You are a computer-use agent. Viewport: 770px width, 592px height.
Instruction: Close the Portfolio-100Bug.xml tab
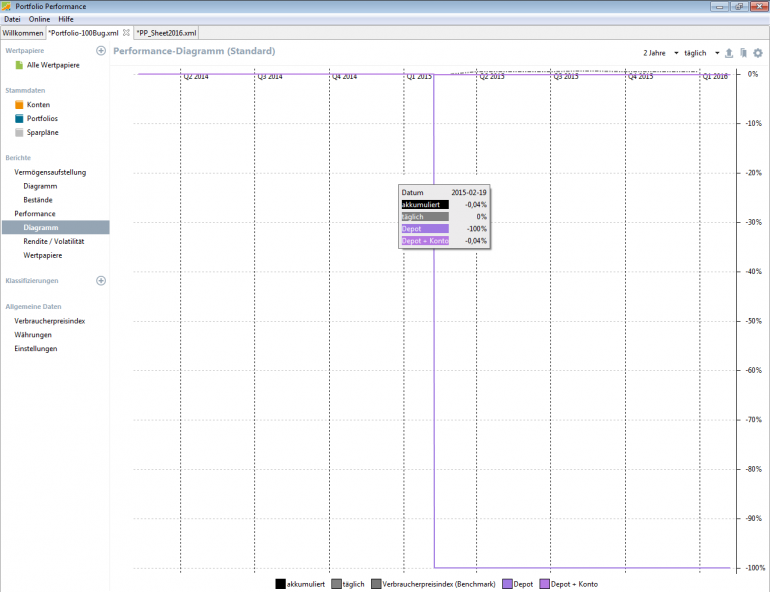(126, 33)
